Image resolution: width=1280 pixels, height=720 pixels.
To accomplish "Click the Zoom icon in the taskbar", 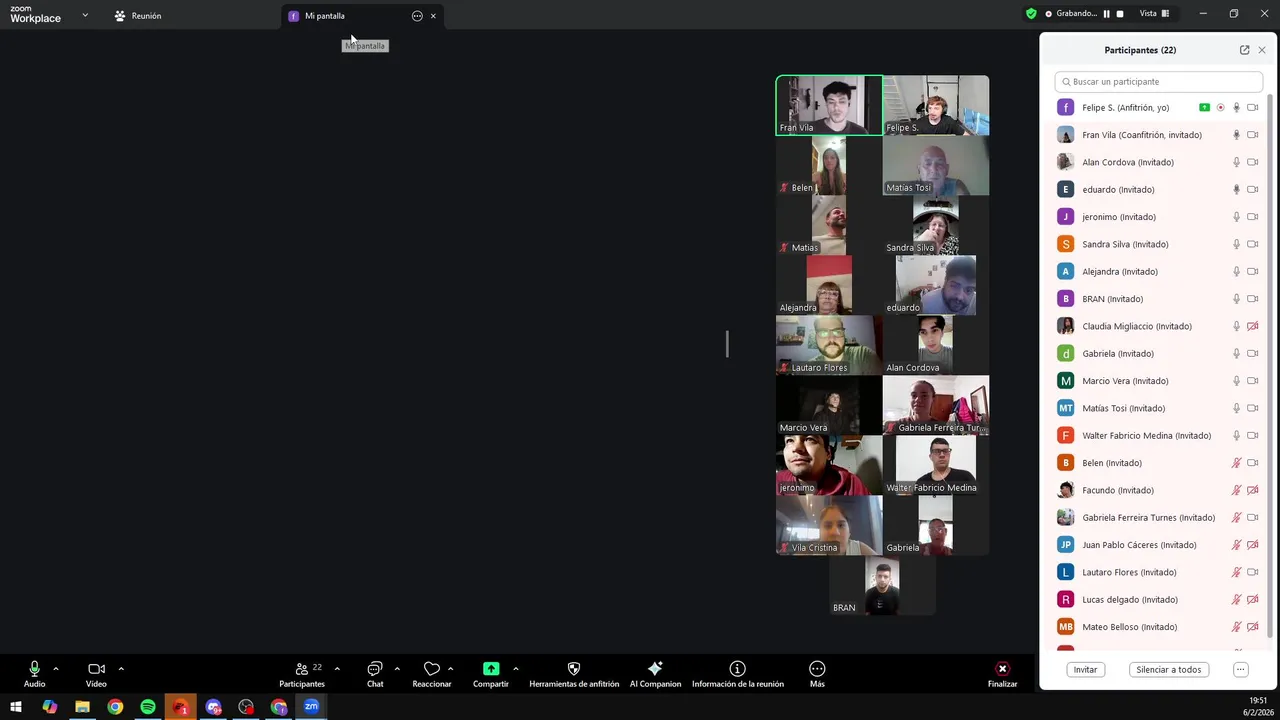I will (x=311, y=707).
